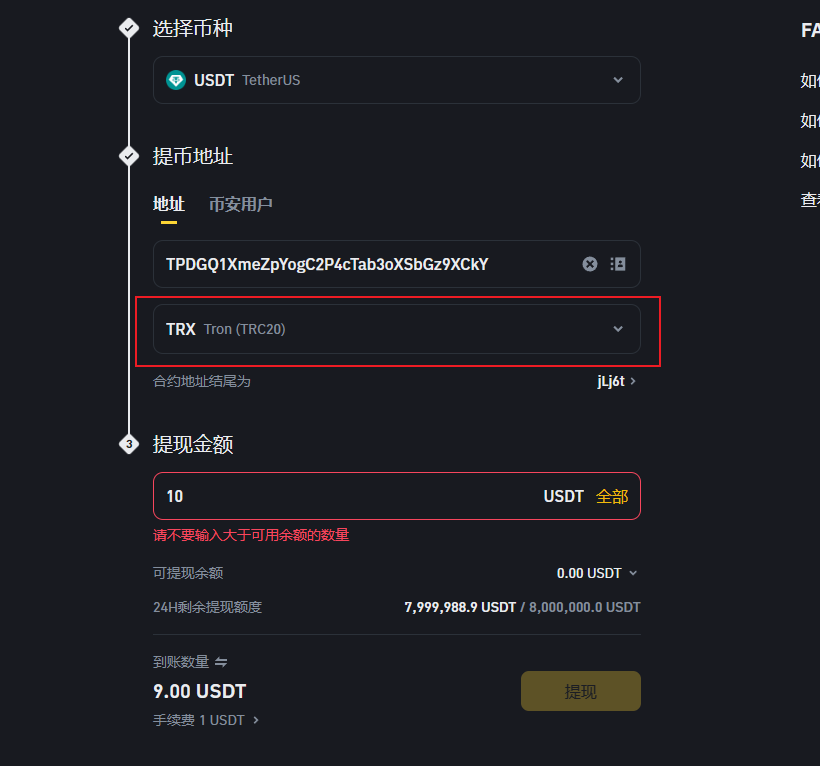Click the diamond step marker next to 提币地址
This screenshot has width=820, height=766.
(x=128, y=156)
